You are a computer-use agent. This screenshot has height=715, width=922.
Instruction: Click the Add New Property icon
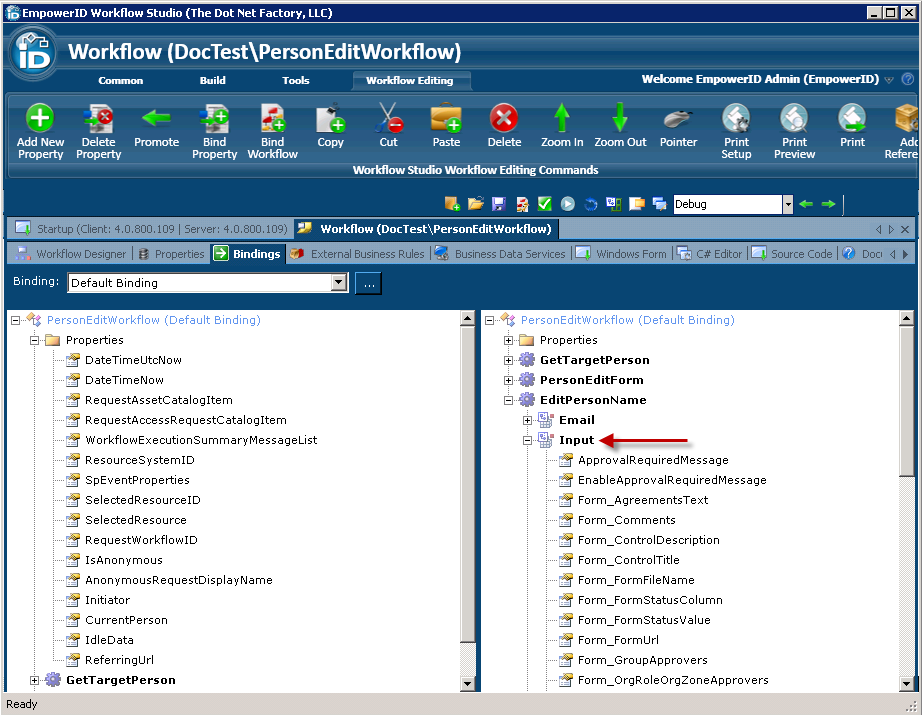click(40, 120)
